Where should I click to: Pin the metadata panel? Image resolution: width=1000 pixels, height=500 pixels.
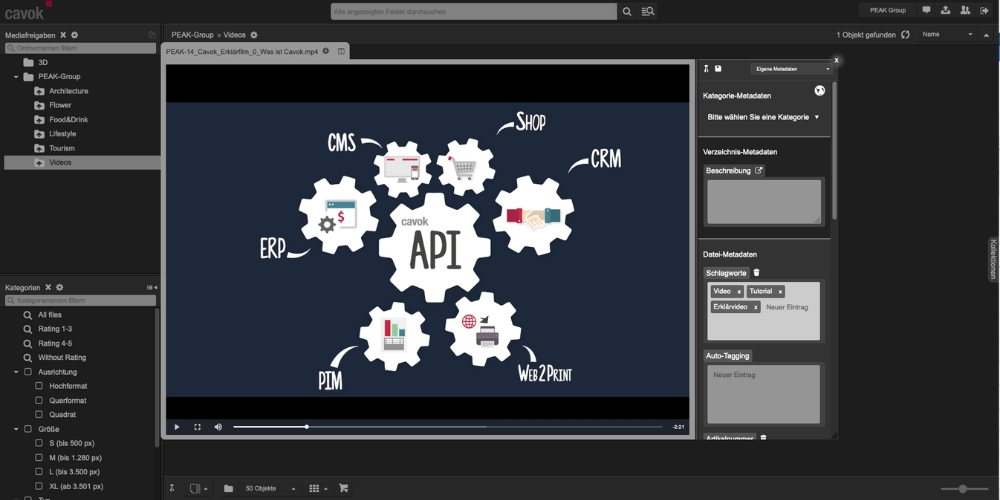coord(706,68)
